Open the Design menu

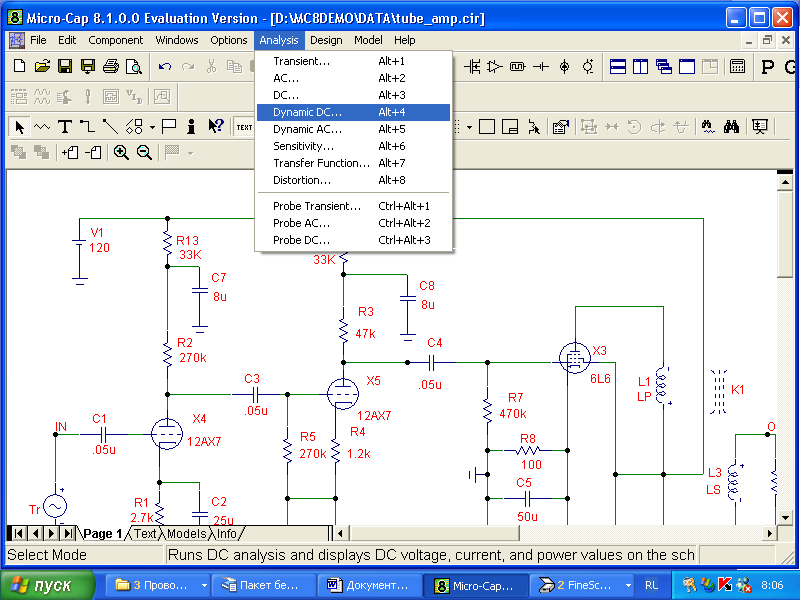click(x=326, y=40)
